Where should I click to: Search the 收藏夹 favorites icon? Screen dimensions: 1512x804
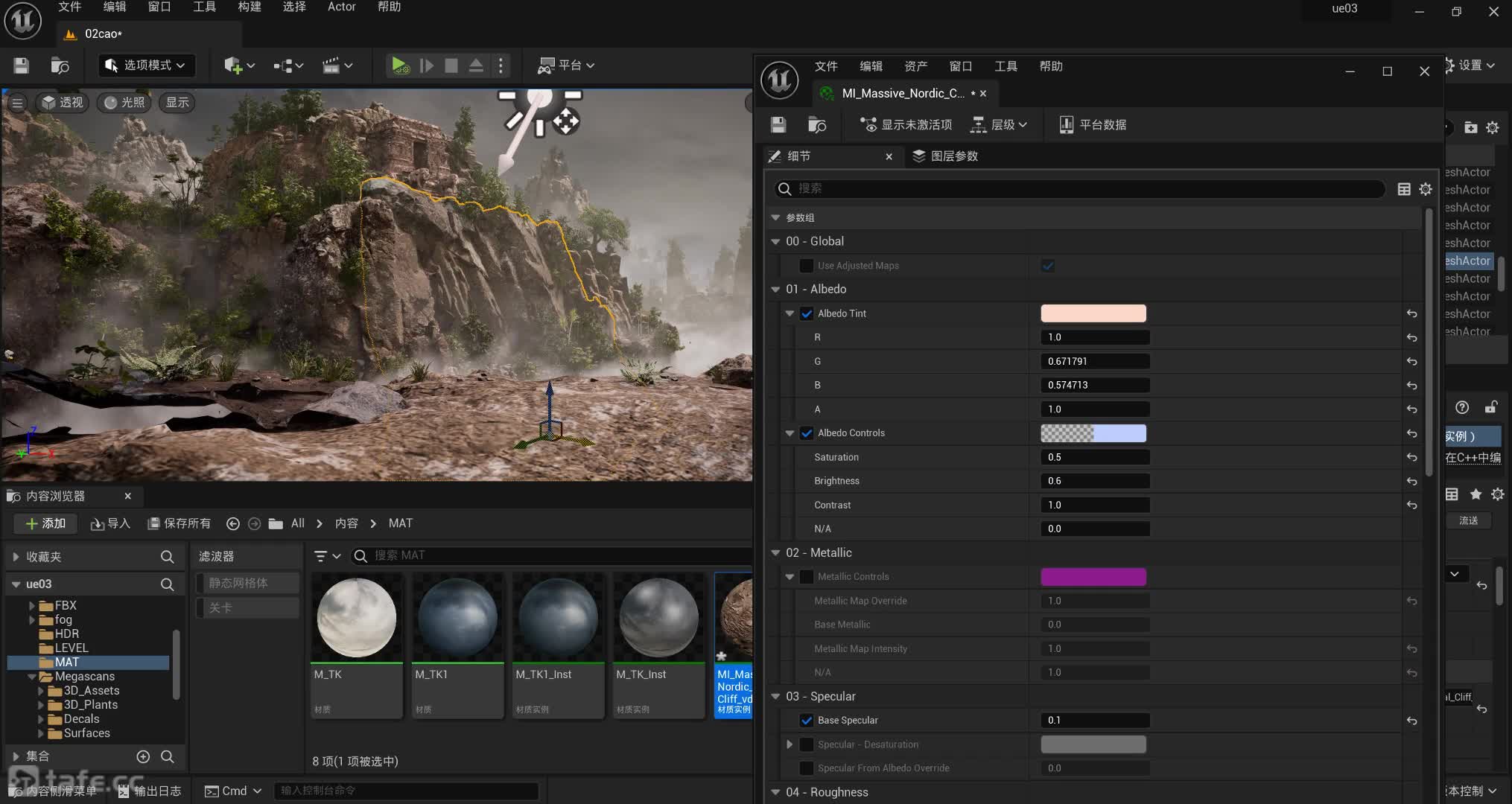tap(168, 557)
